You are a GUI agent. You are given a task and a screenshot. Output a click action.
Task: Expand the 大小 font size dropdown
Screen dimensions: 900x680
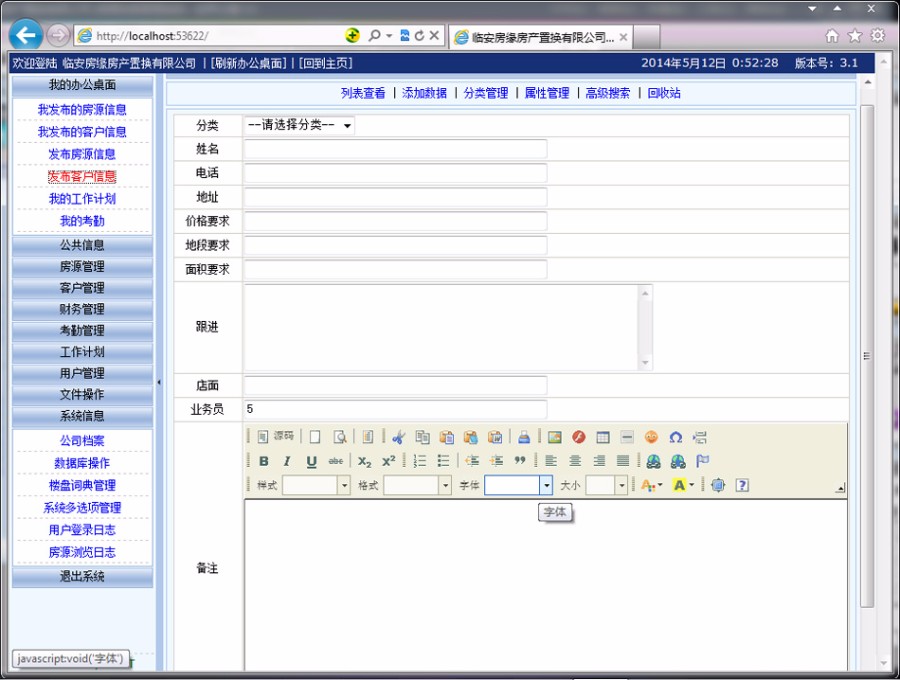point(621,485)
